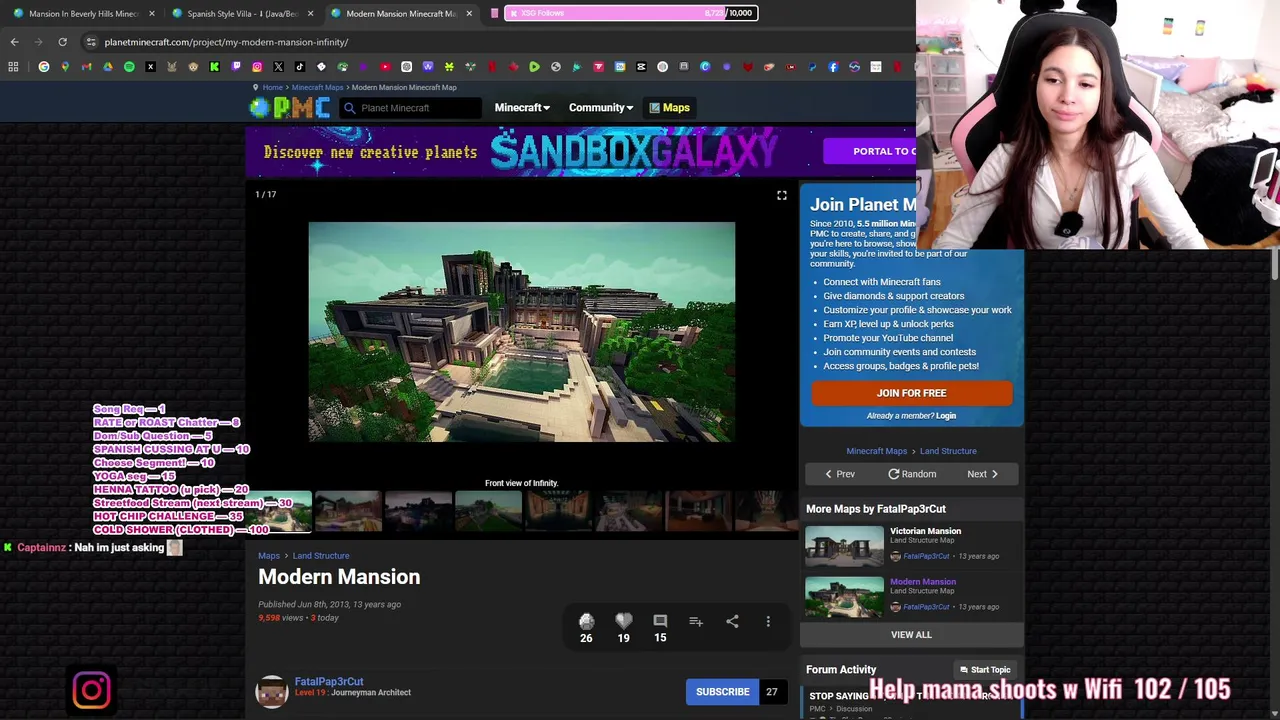This screenshot has width=1280, height=720.
Task: Open the Spotify bookmark icon
Action: 129,67
